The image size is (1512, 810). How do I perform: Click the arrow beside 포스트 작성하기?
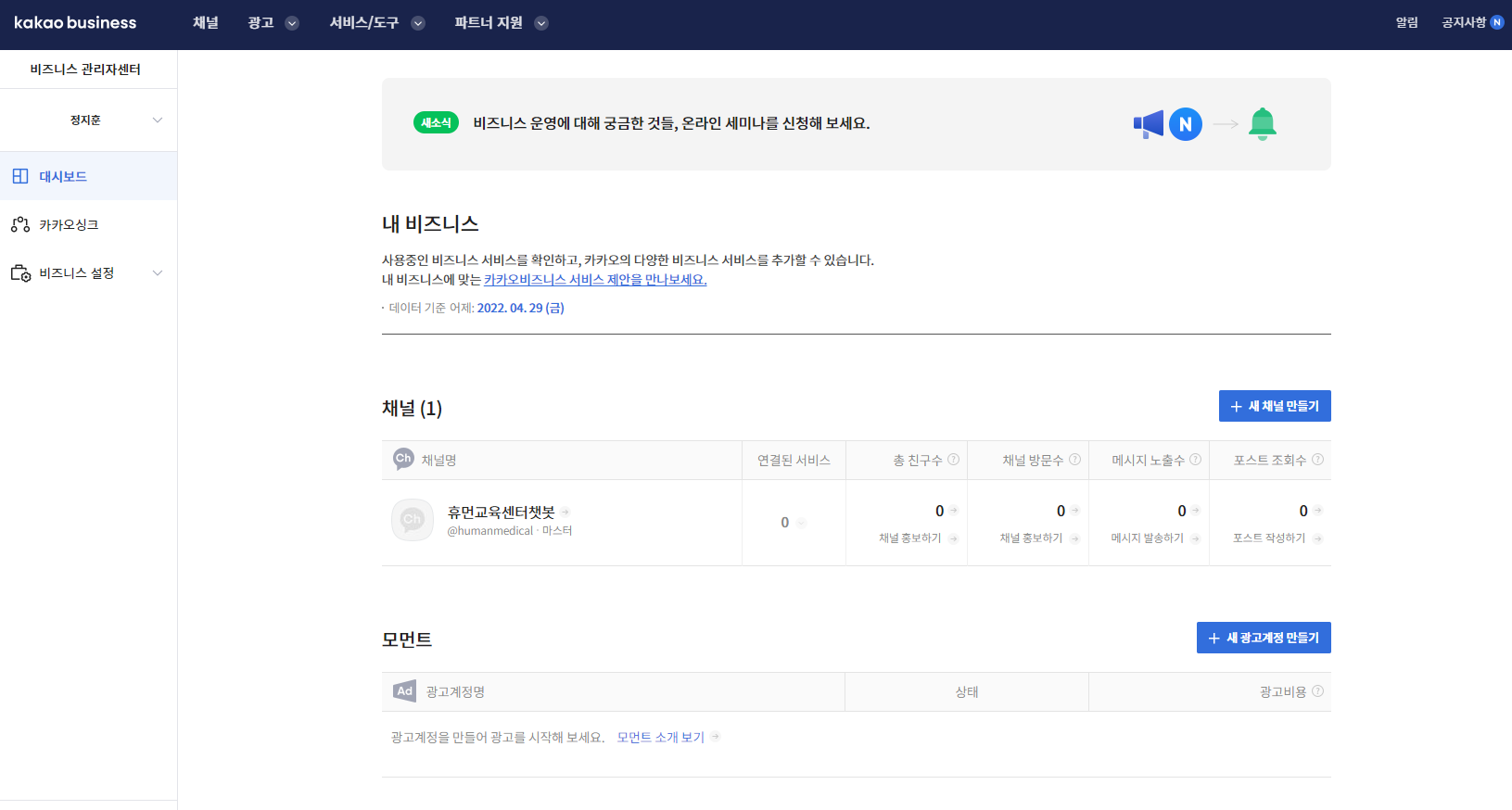[x=1317, y=538]
